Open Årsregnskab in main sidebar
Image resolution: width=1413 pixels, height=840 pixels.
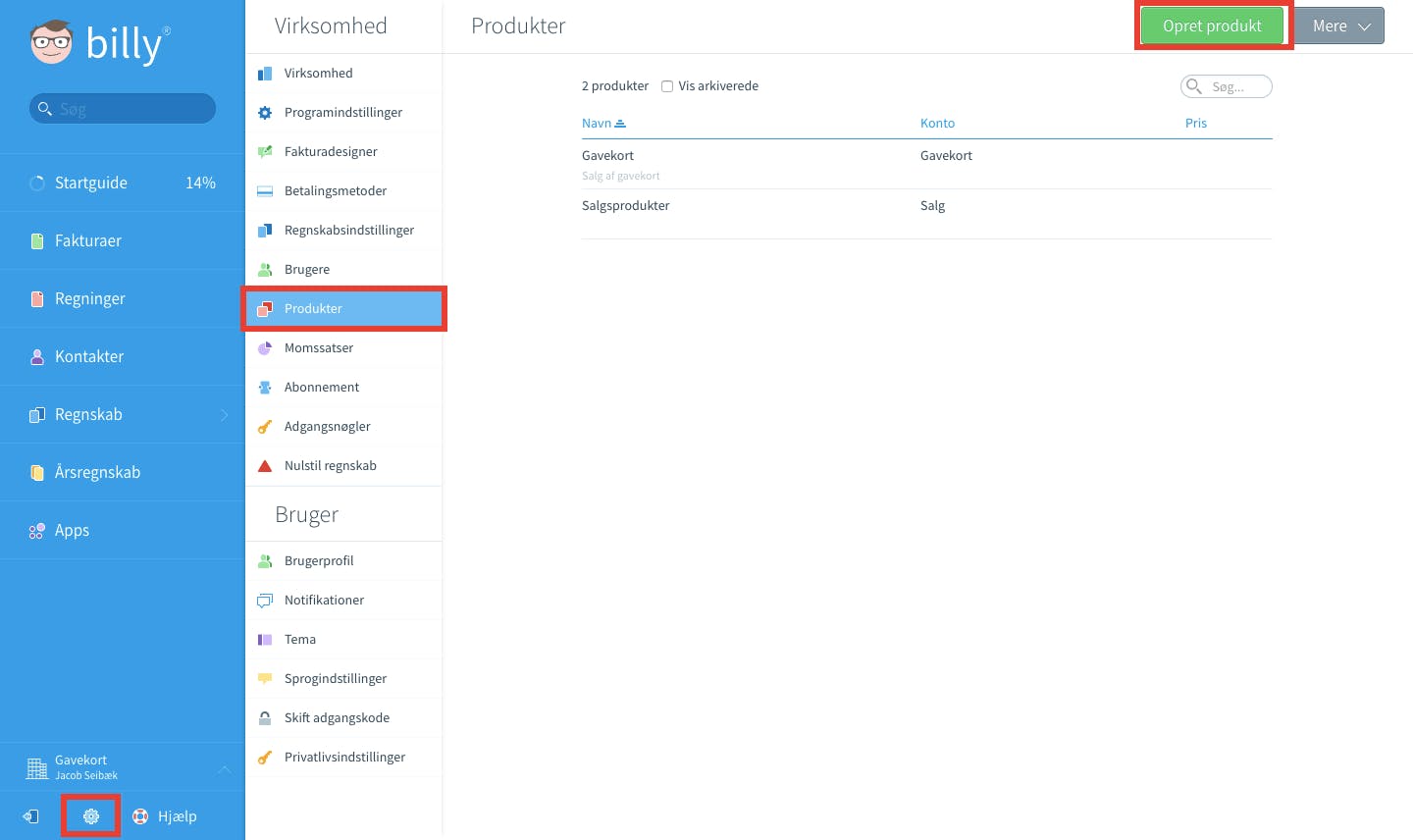pyautogui.click(x=122, y=472)
